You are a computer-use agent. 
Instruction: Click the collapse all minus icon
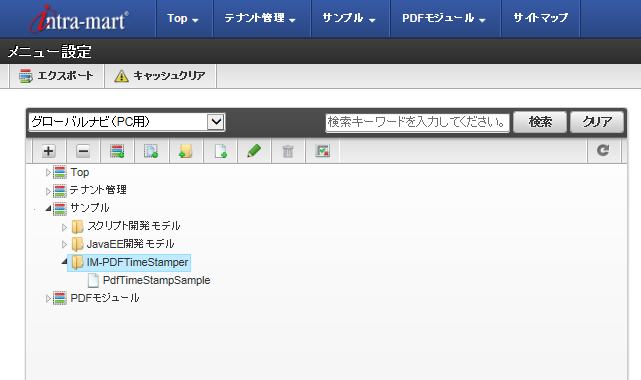[83, 151]
